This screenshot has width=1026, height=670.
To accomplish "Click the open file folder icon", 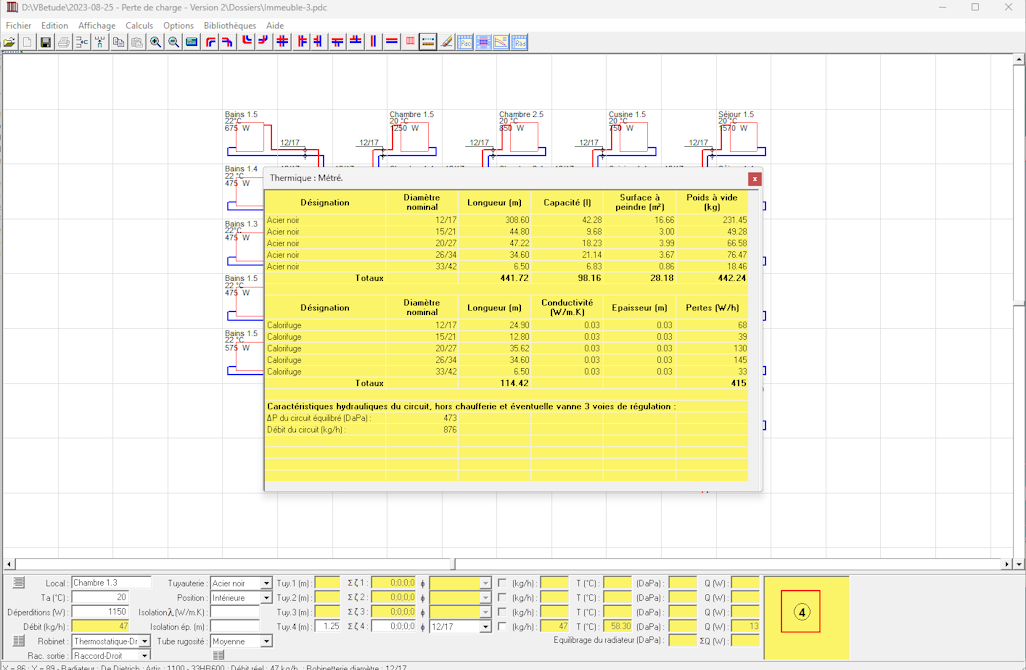I will 9,42.
